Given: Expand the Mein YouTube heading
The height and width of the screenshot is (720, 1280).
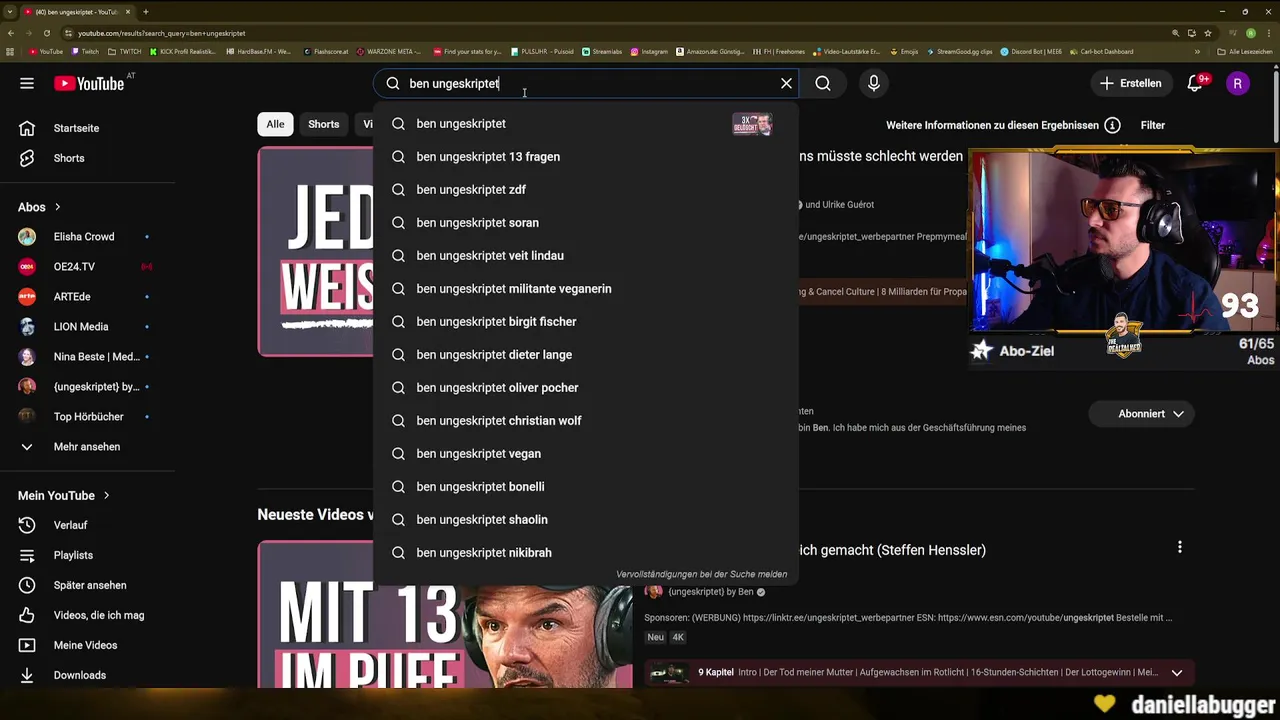Looking at the screenshot, I should (64, 495).
